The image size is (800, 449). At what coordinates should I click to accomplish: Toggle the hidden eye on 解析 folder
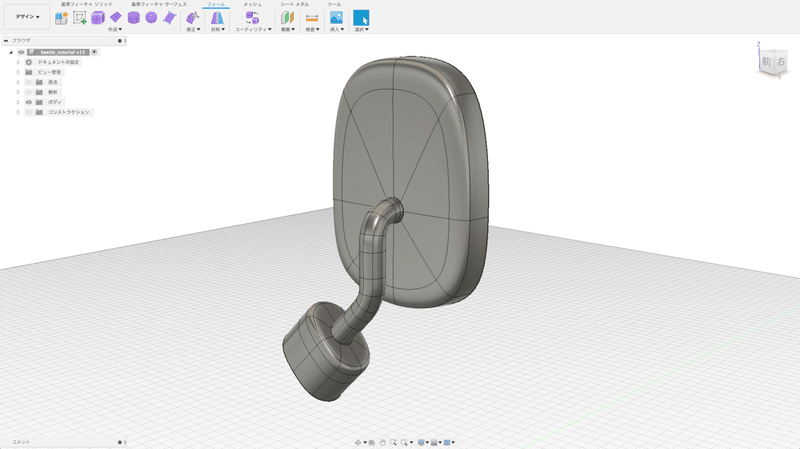click(x=29, y=92)
